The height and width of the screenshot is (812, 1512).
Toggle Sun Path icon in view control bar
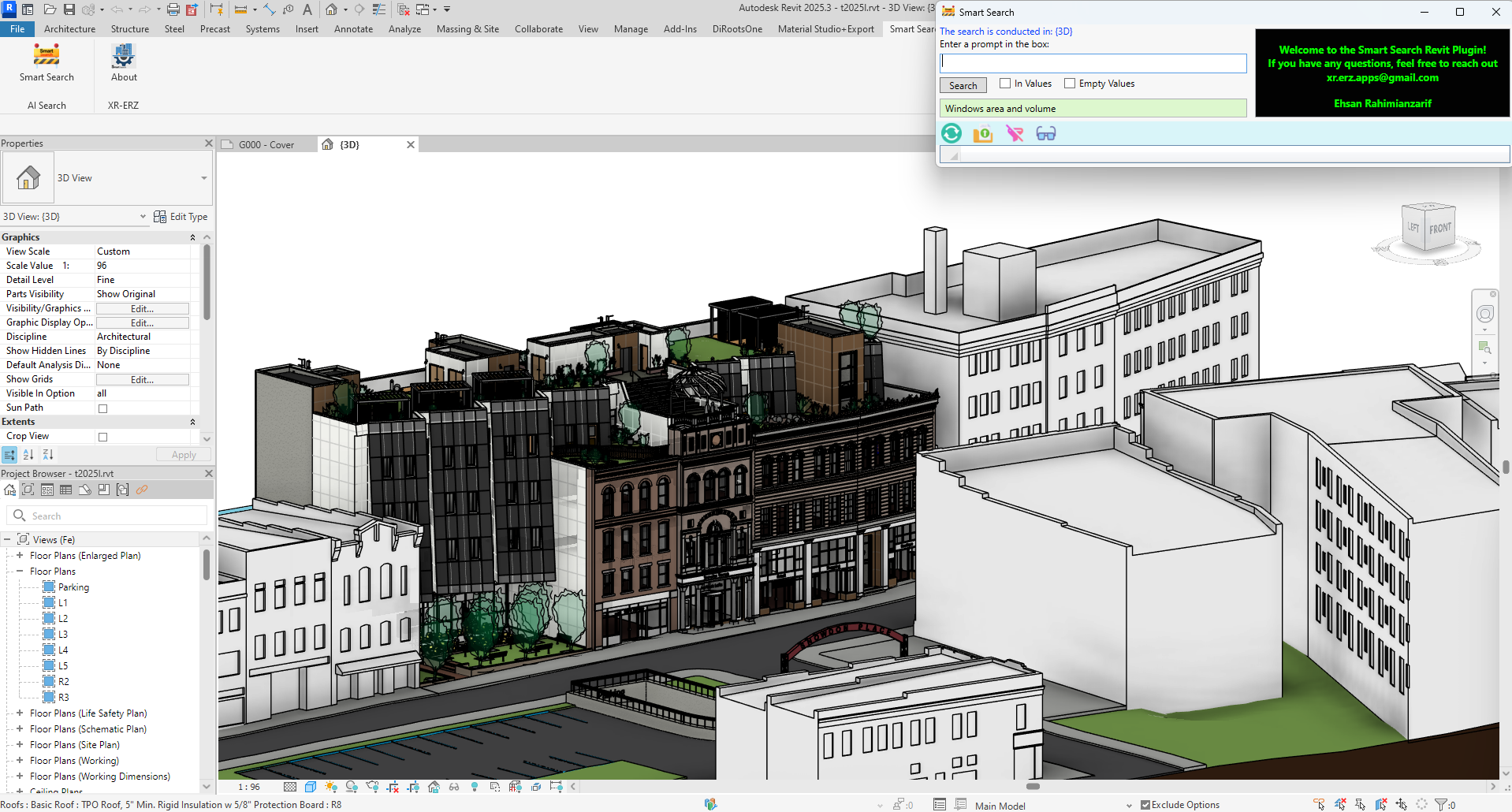pos(331,787)
